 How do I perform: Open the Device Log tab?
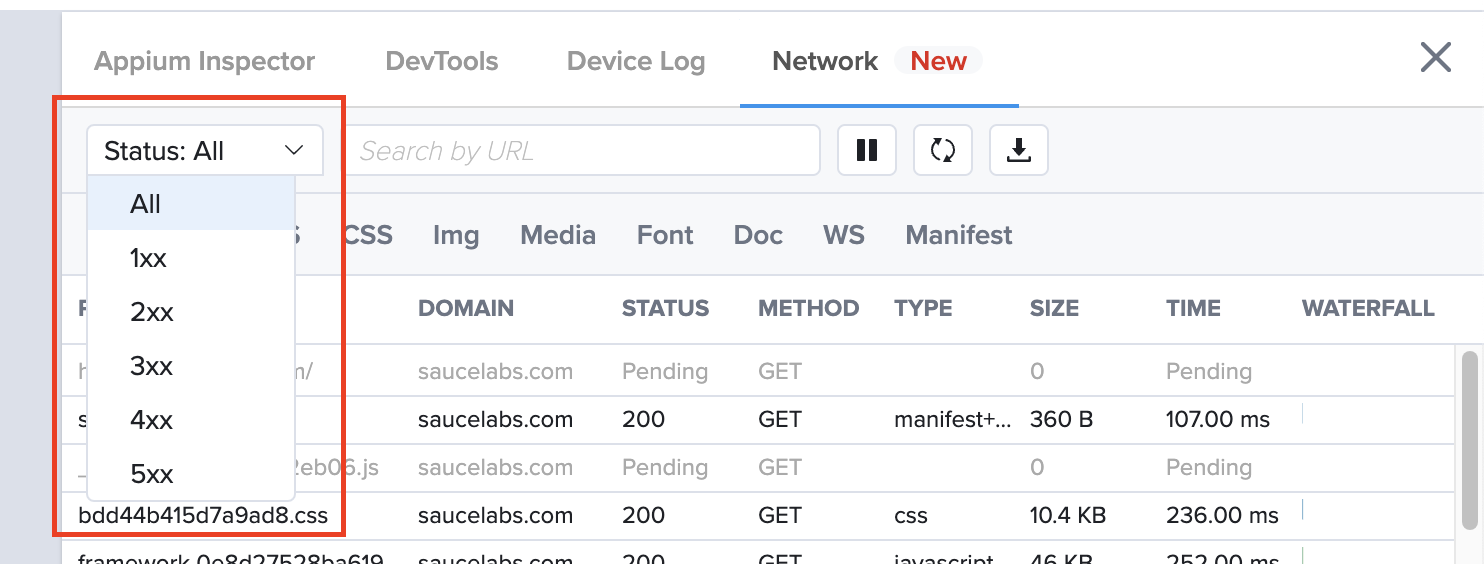(635, 62)
